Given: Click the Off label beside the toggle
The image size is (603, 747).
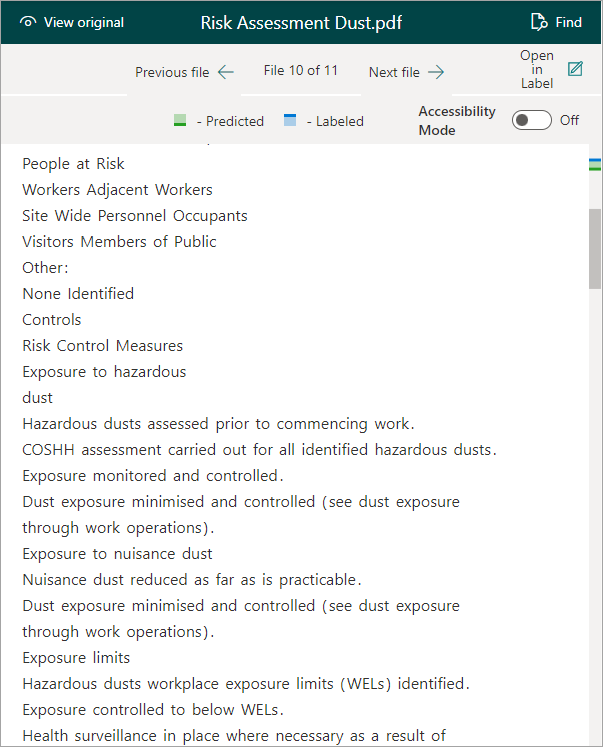Looking at the screenshot, I should pos(569,120).
